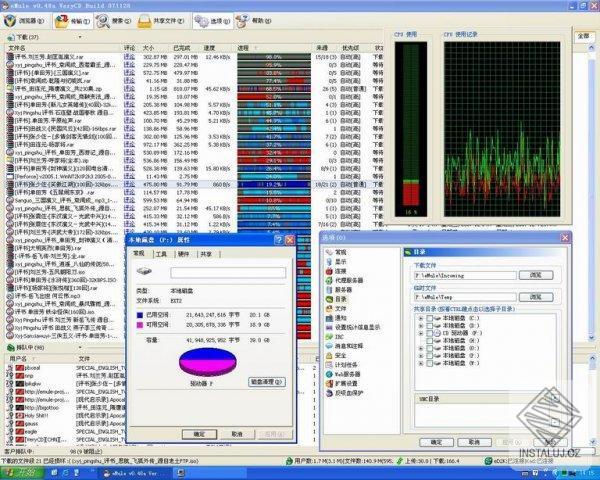Click 浏览 button beside Incoming path
This screenshot has width=600, height=480.
point(536,275)
